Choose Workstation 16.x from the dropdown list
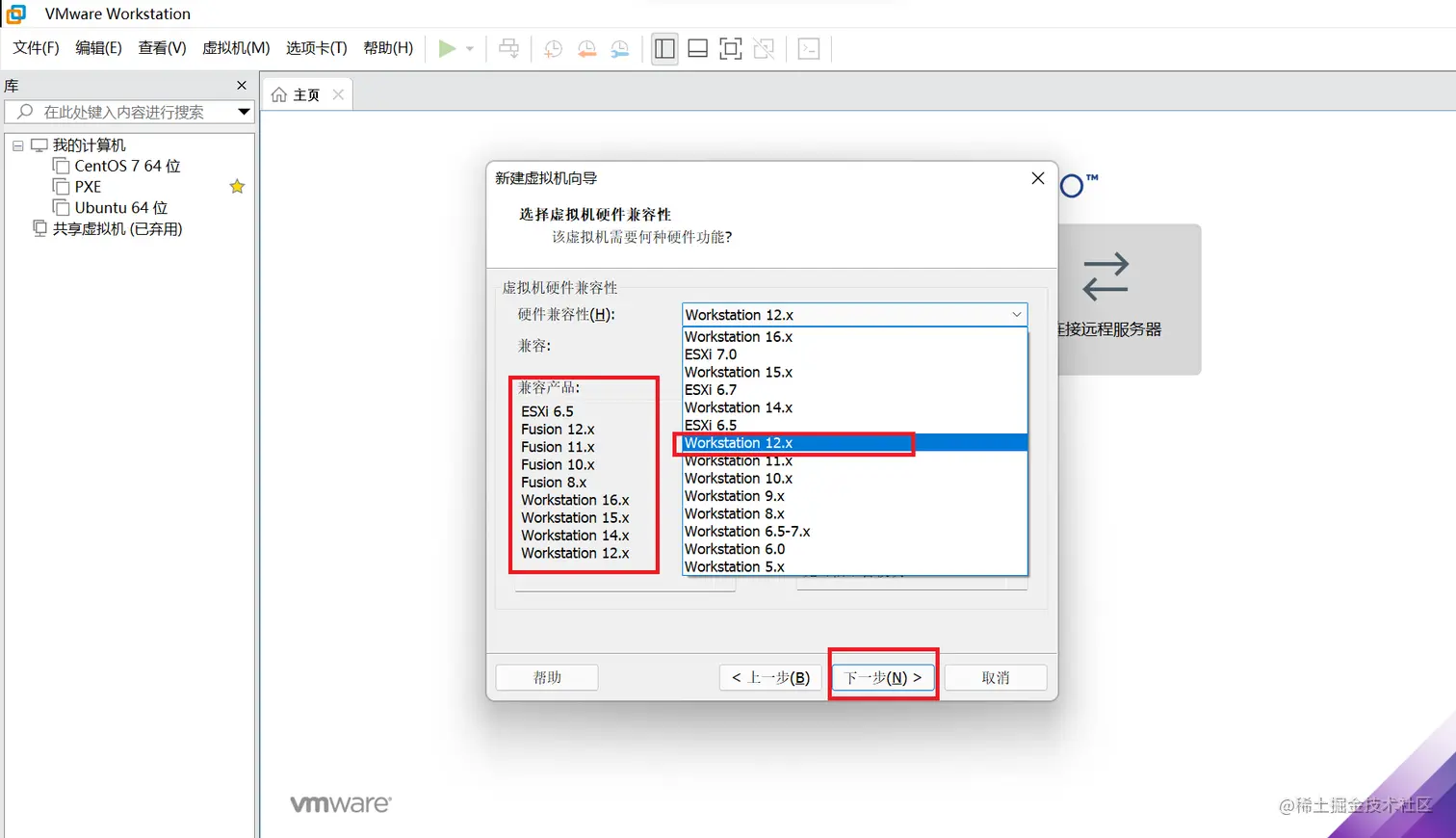 (855, 336)
